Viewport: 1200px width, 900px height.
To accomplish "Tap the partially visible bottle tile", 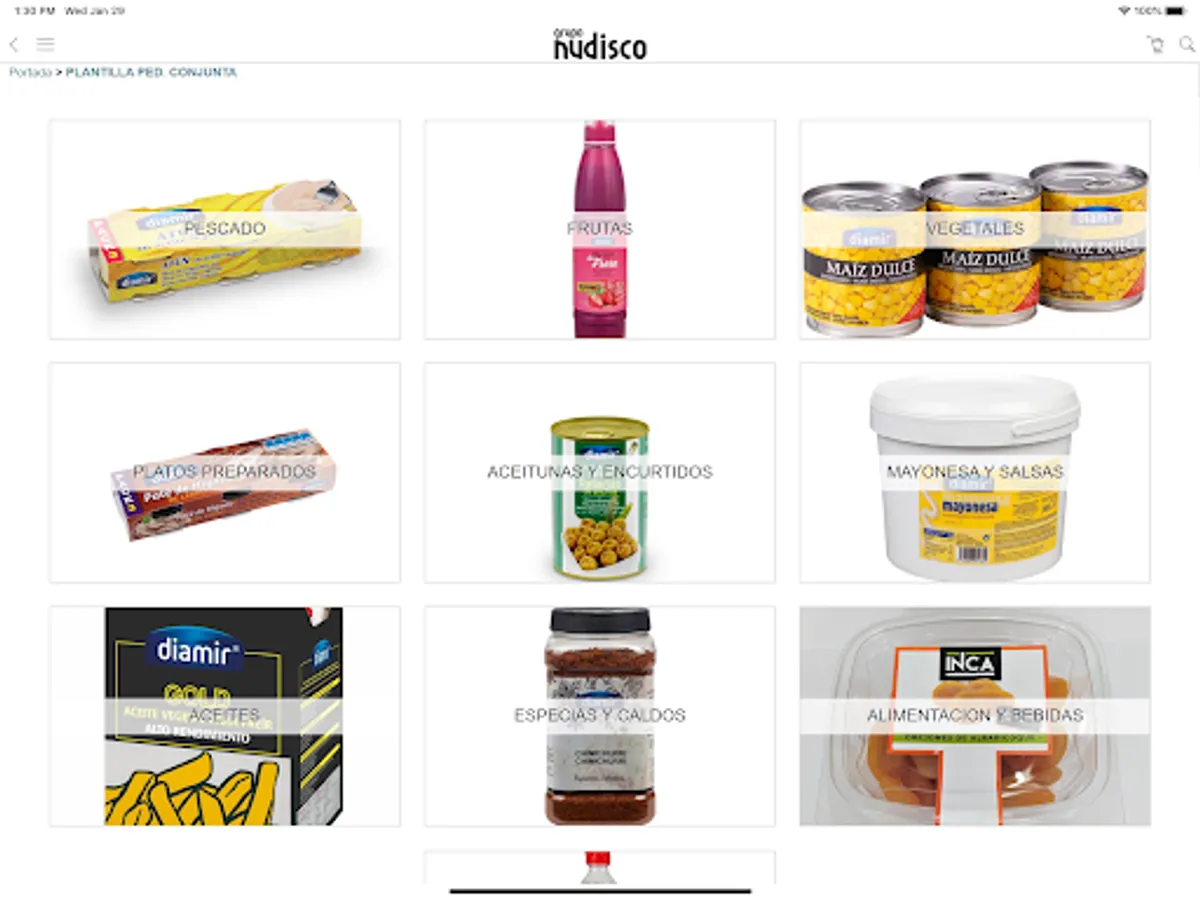I will 600,867.
